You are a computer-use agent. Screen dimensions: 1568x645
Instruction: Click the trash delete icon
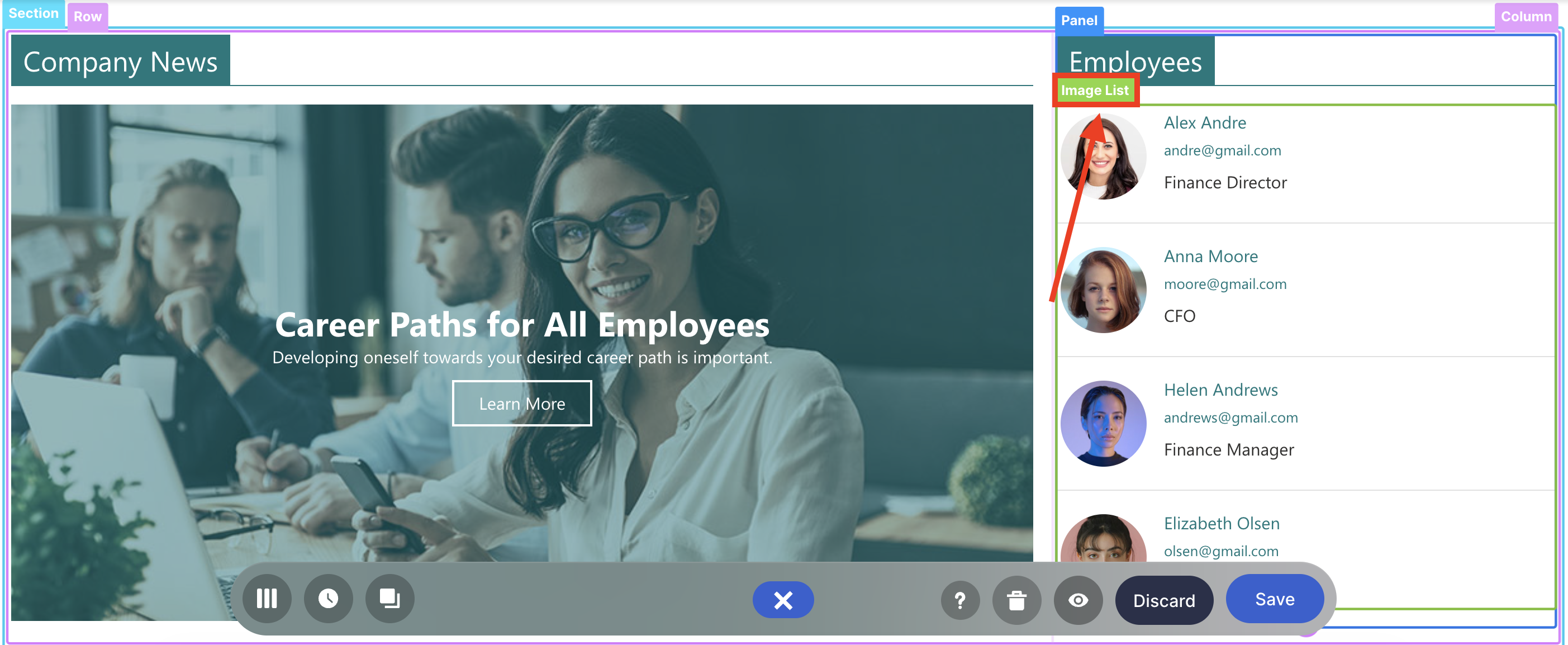pyautogui.click(x=1016, y=600)
